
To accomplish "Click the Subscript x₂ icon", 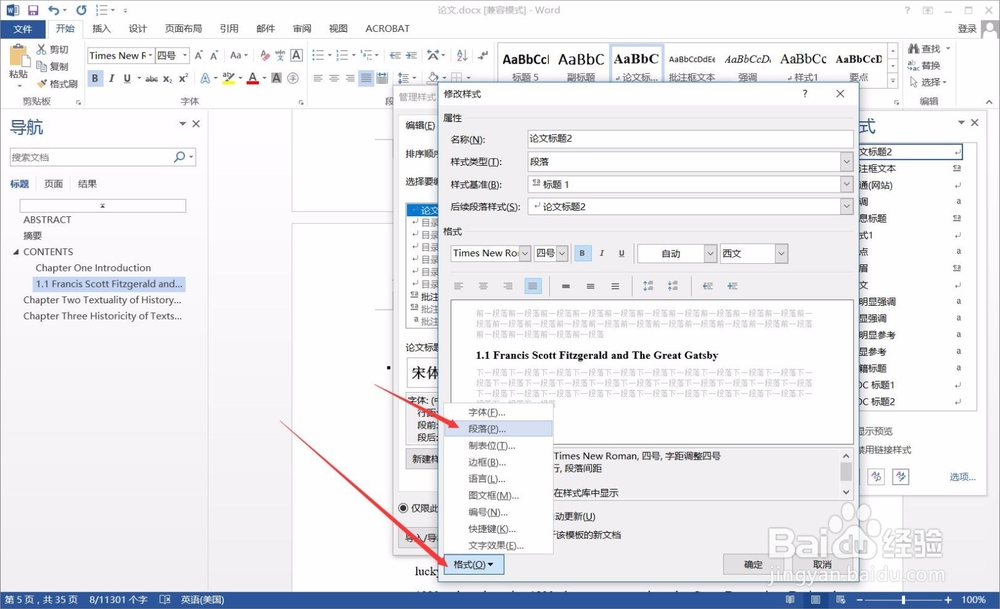I will coord(167,78).
